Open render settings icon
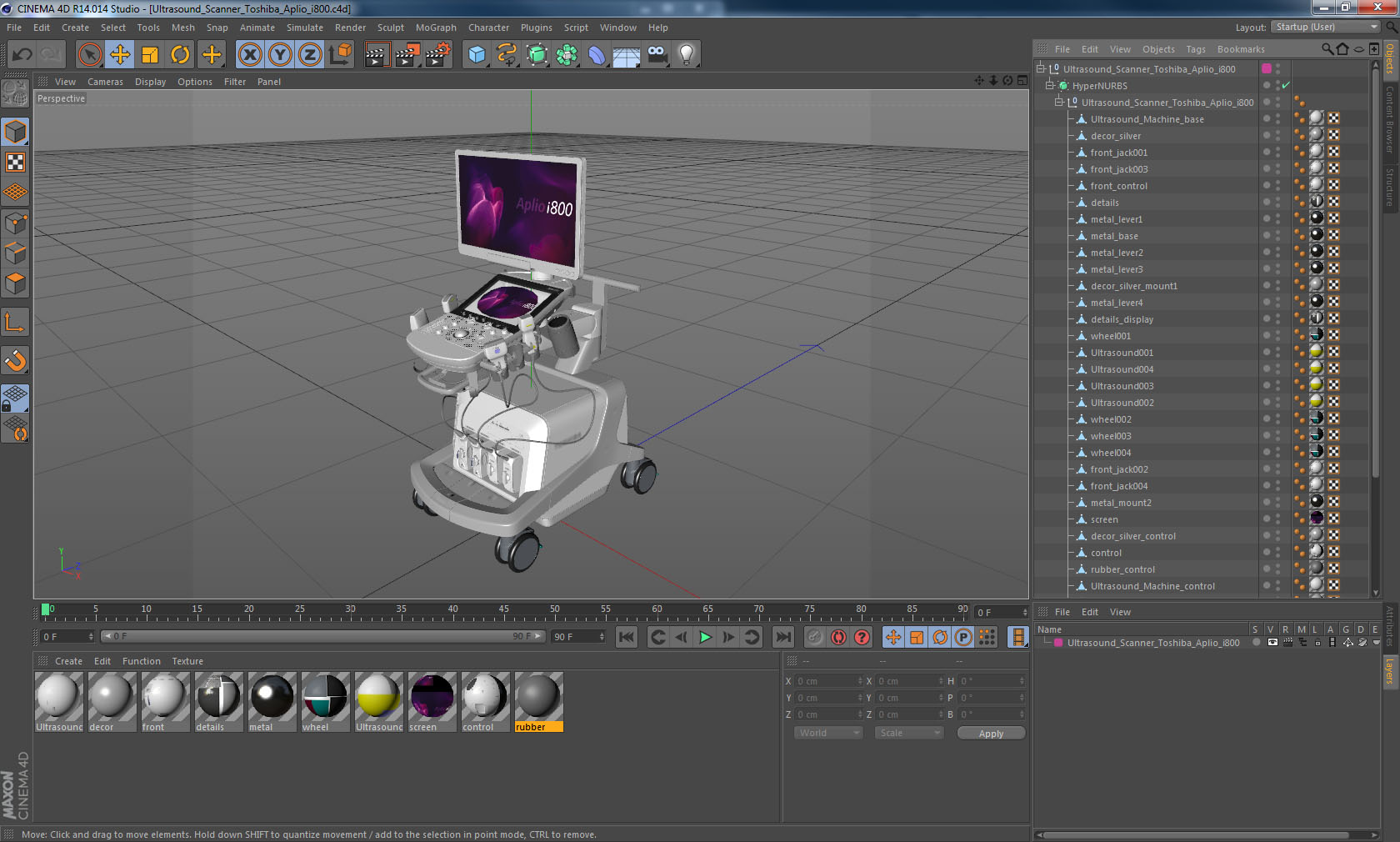The image size is (1400, 842). 437,55
